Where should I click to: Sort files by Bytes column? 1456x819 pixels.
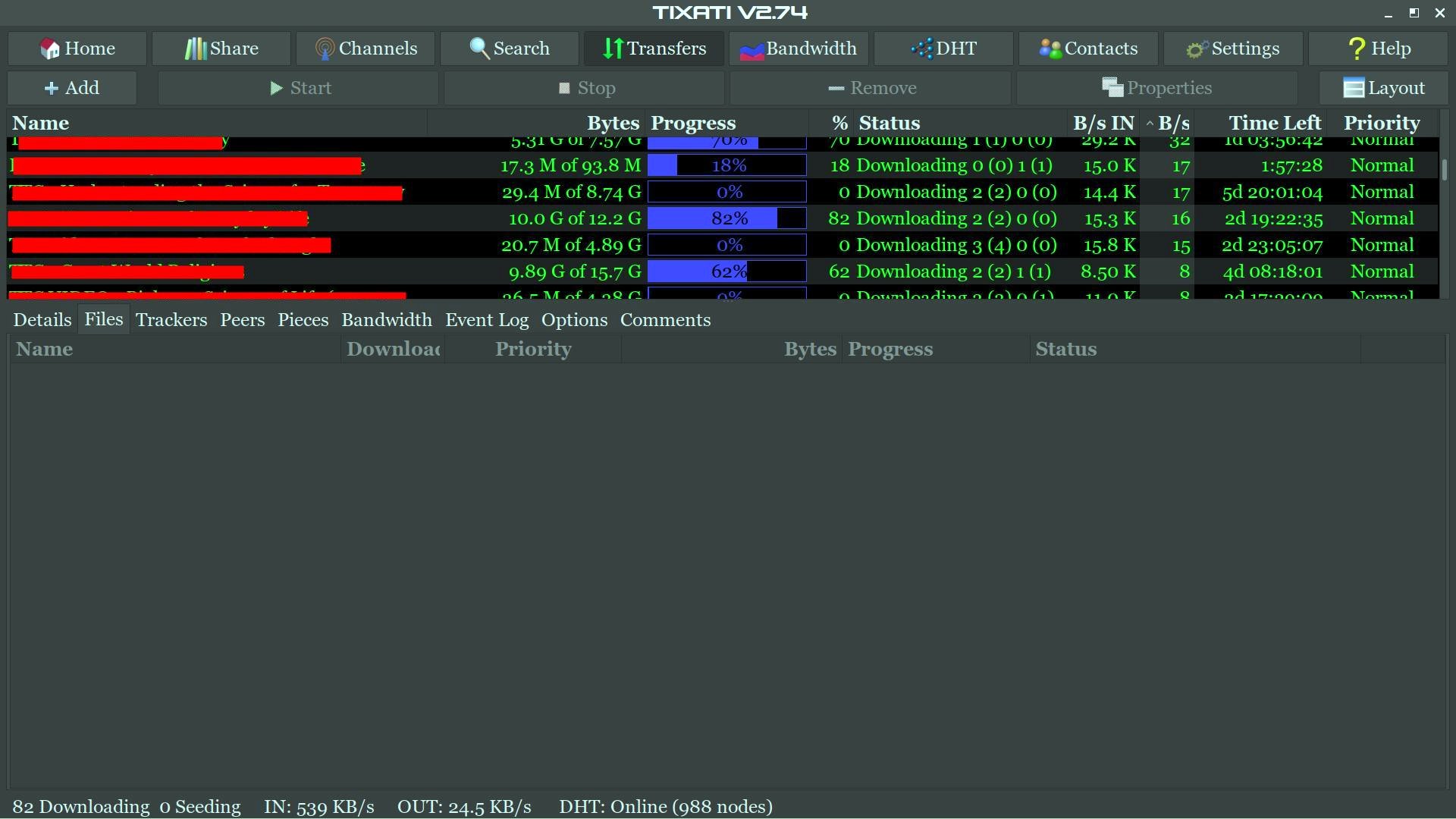click(x=732, y=349)
